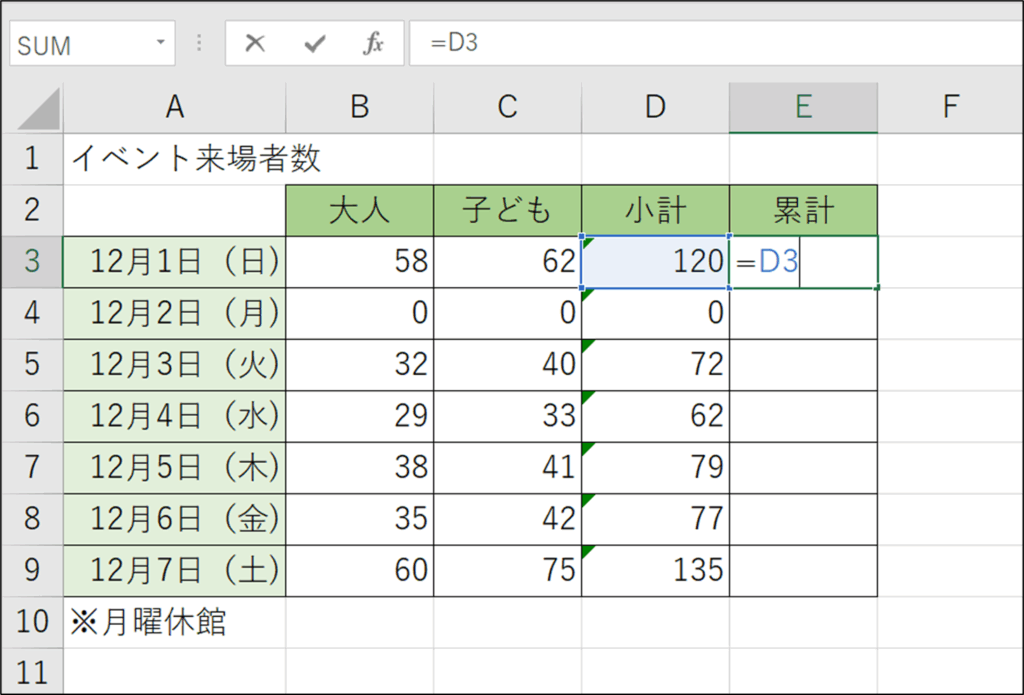Select row 10 header
This screenshot has width=1024, height=695.
pos(32,622)
